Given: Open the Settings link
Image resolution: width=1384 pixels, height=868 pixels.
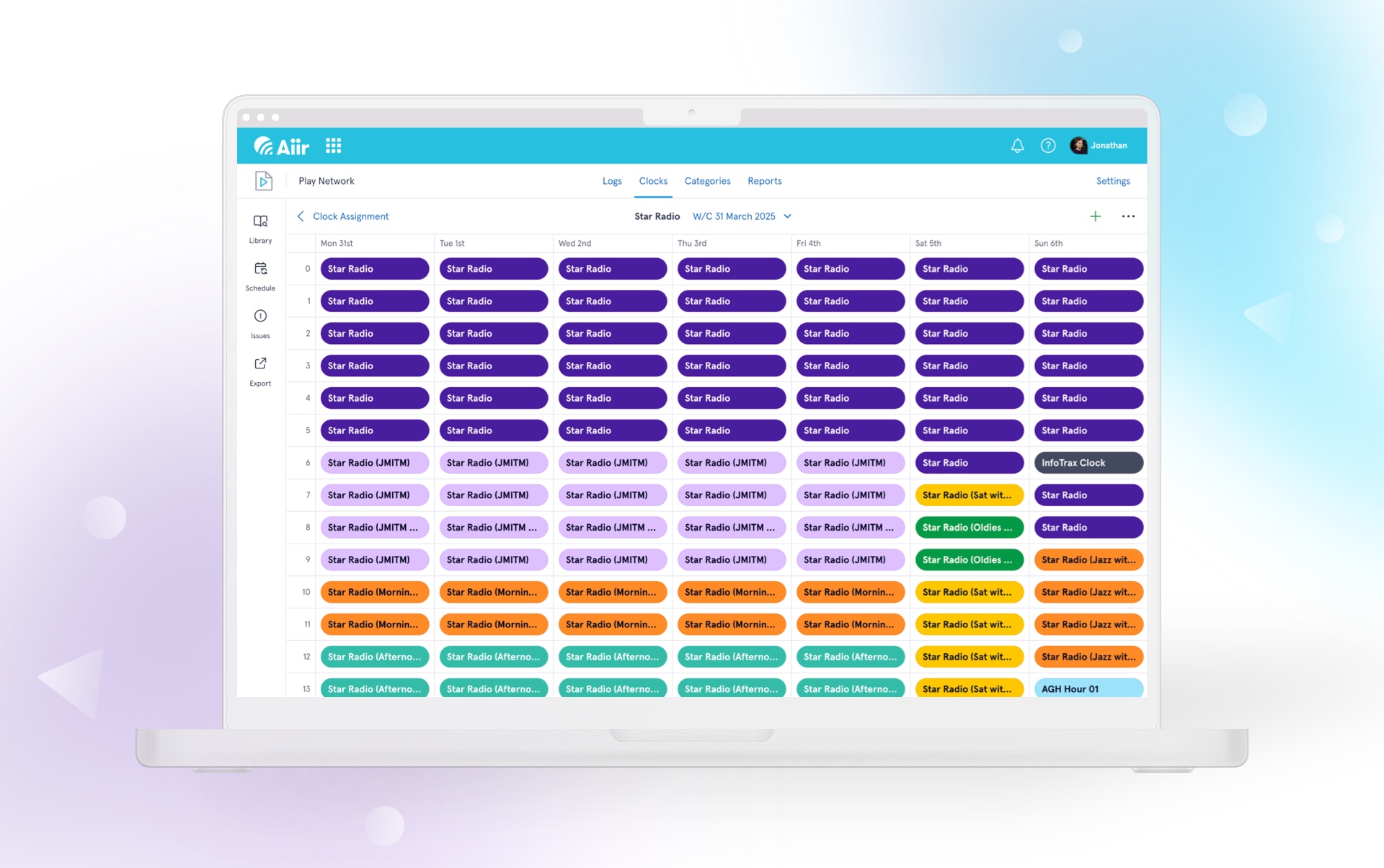Looking at the screenshot, I should 1113,181.
